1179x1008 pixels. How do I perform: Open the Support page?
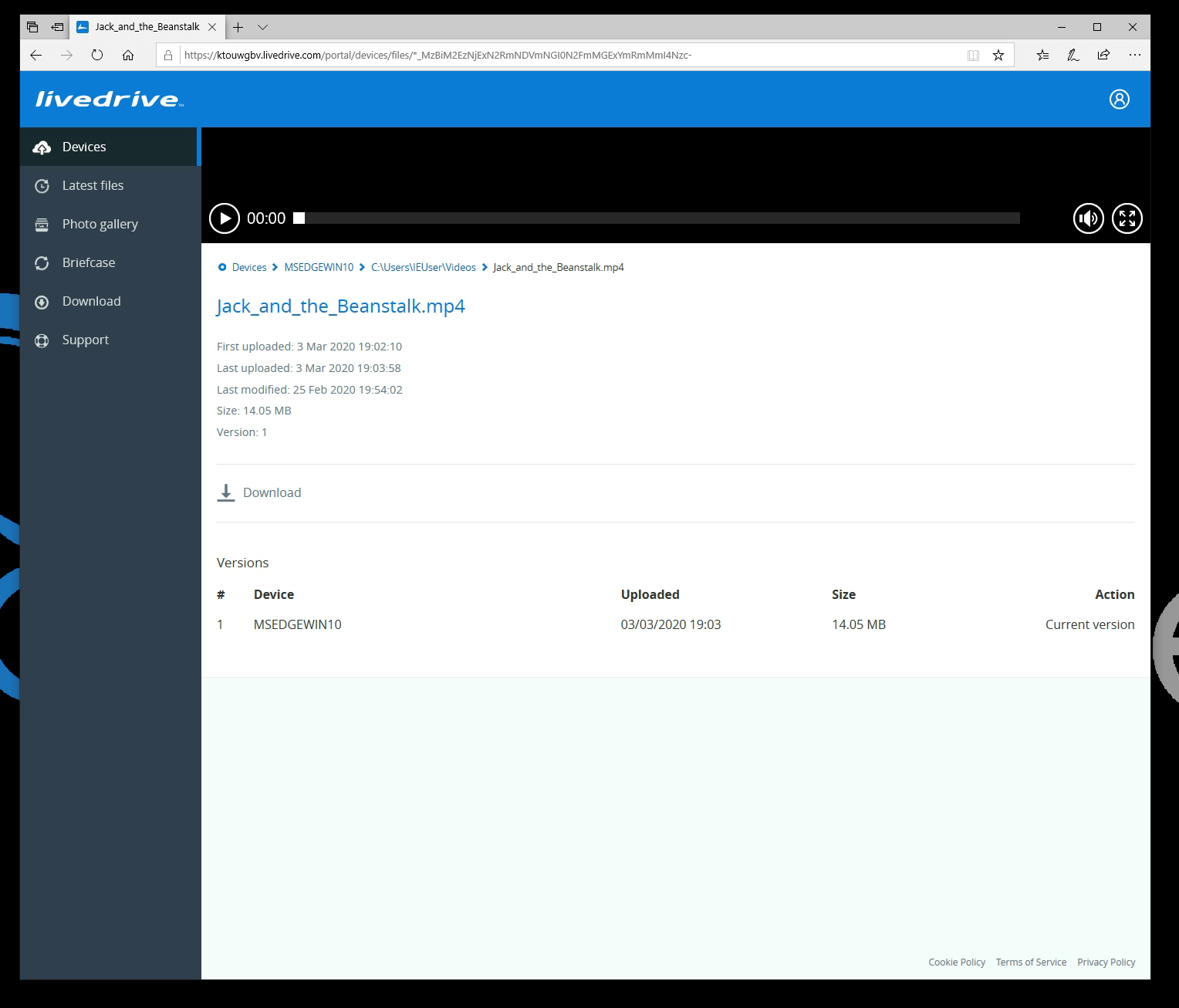point(85,340)
